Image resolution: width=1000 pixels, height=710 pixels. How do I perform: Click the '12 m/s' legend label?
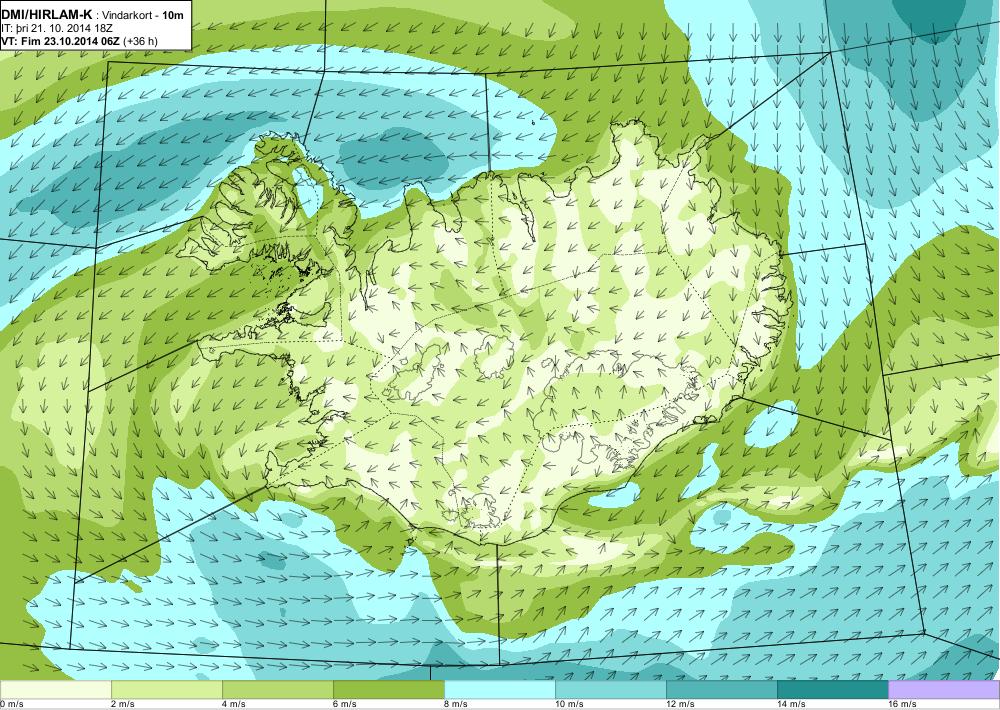(x=680, y=704)
